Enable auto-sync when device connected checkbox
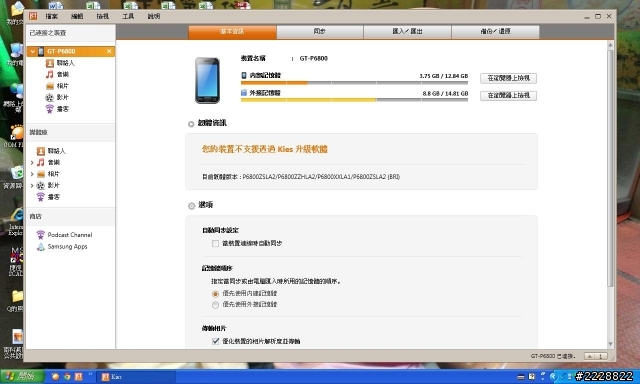 [x=216, y=244]
